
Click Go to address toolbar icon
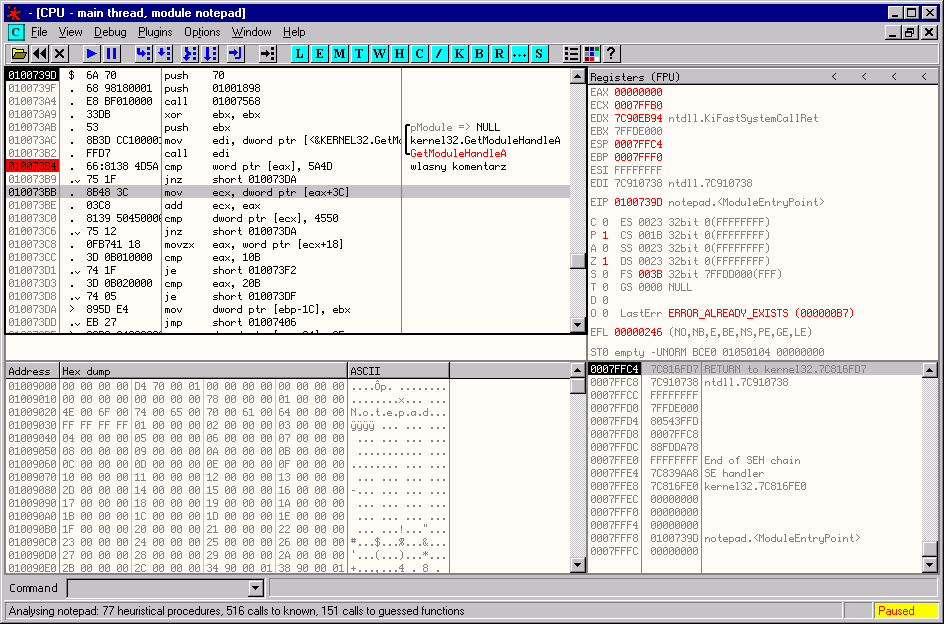(267, 54)
